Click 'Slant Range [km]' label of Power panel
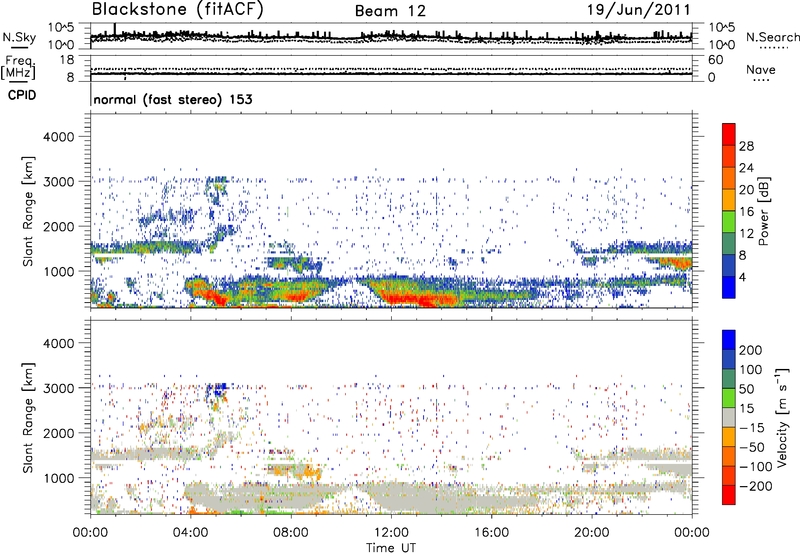 28,211
